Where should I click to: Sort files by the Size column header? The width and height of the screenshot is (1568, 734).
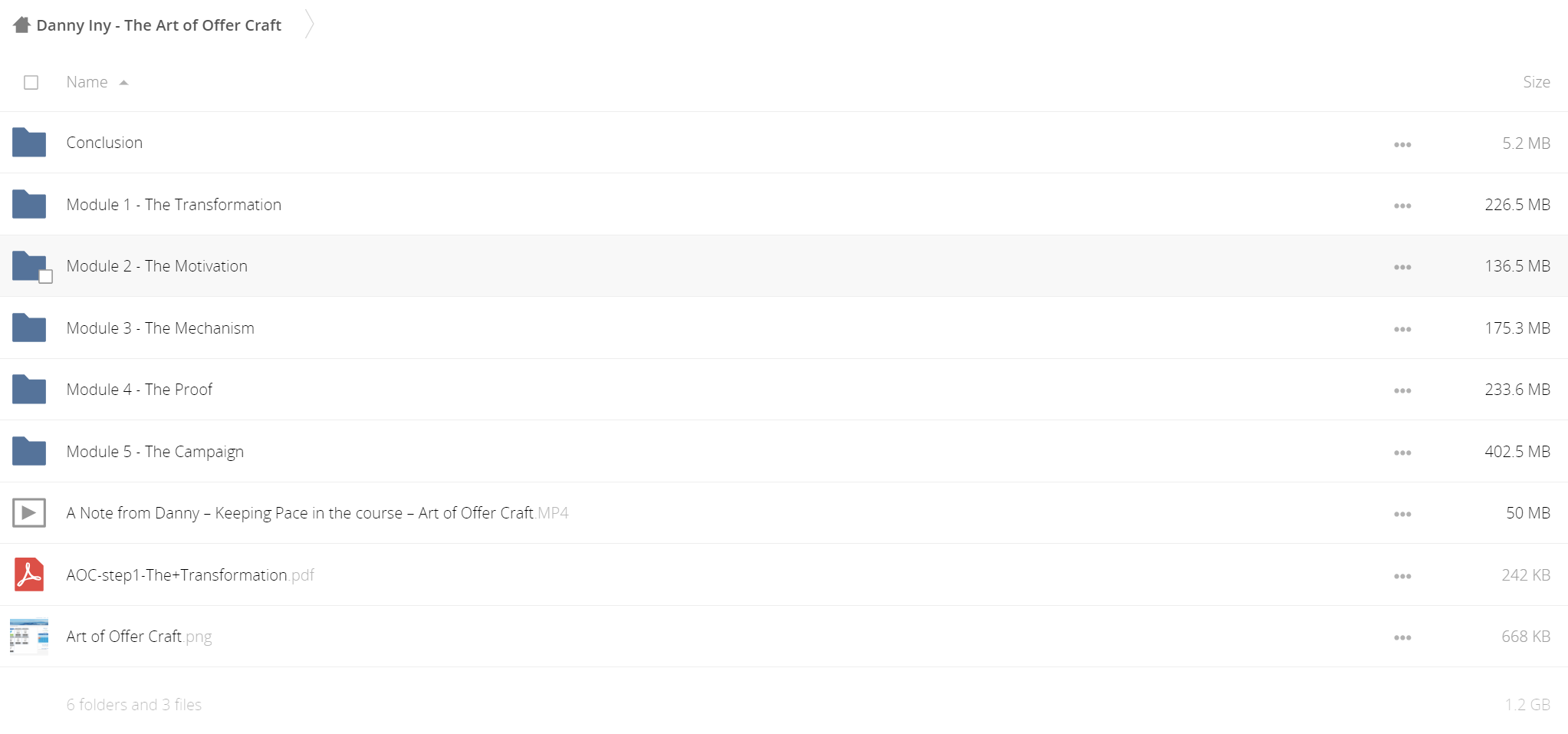[1536, 82]
